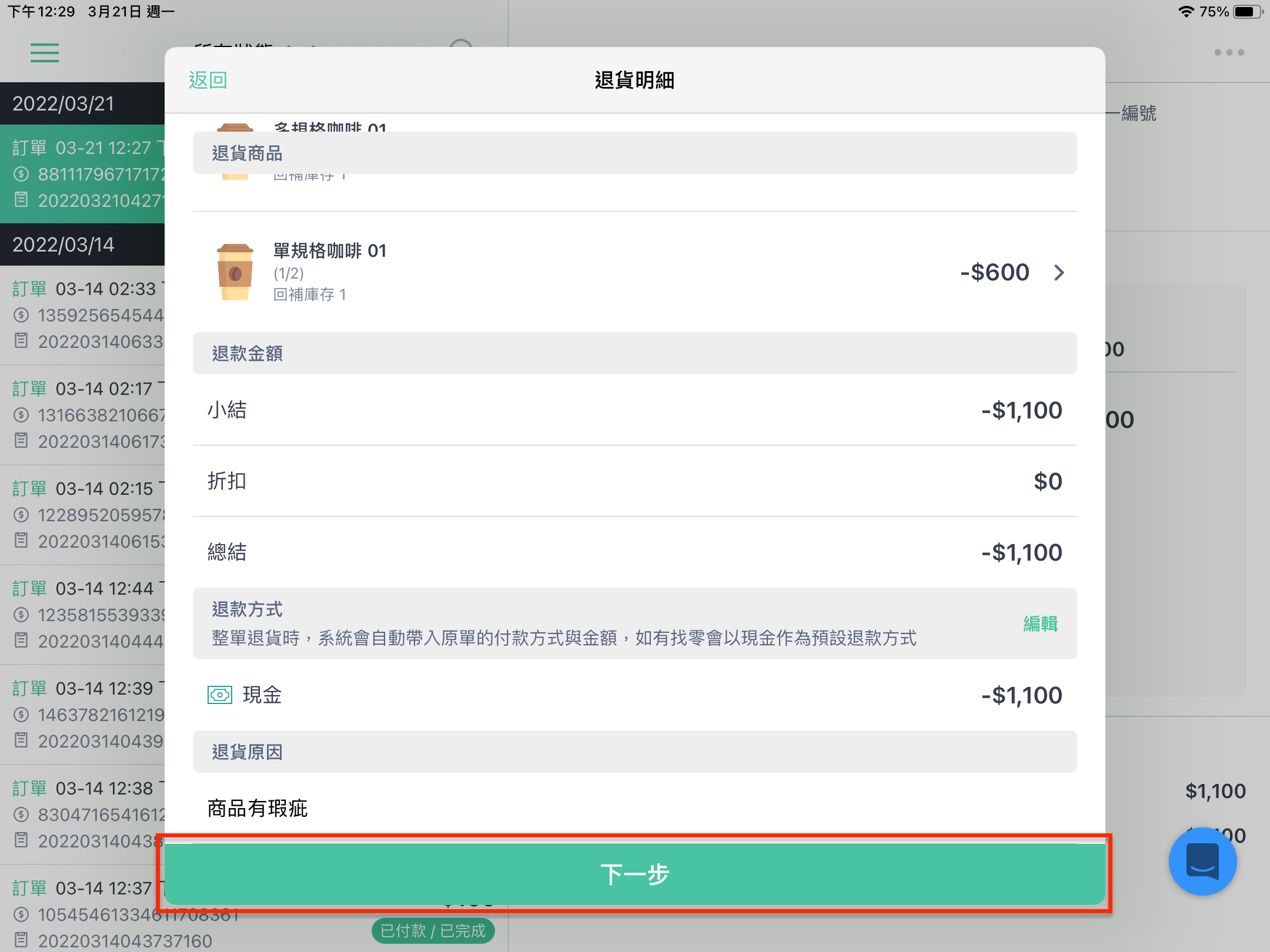Viewport: 1270px width, 952px height.
Task: Tap the dollar icon beside 123581553933
Action: coord(21,615)
